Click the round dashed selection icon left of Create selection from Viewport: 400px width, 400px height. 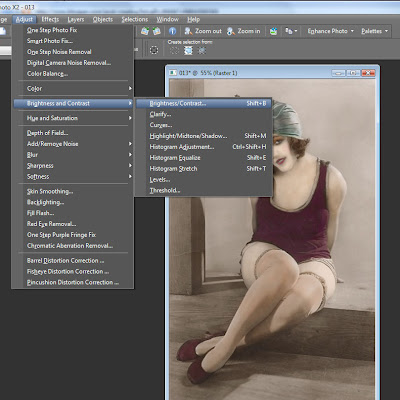click(154, 50)
